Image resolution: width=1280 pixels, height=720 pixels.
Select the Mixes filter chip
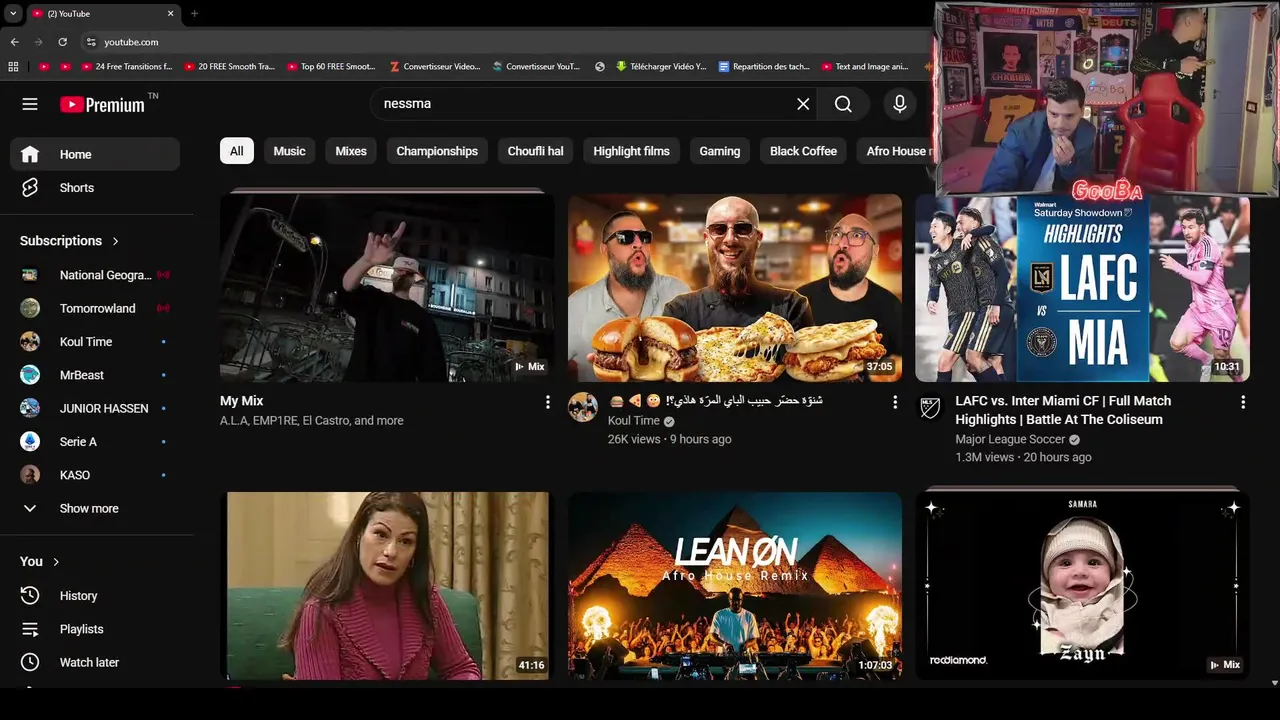[351, 151]
